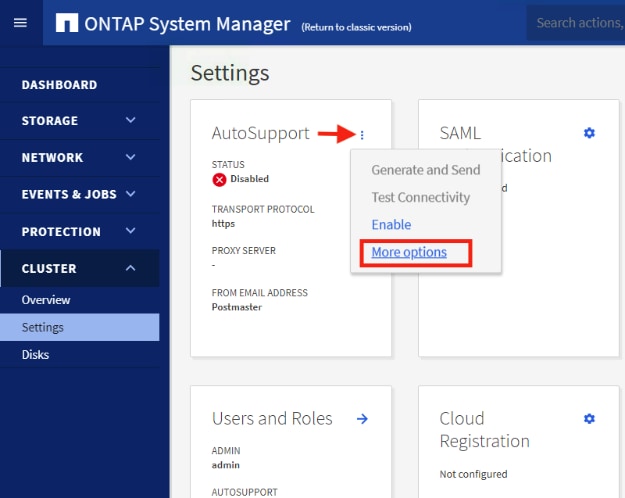This screenshot has width=625, height=498.
Task: Click the AutoSupport card title
Action: pyautogui.click(x=260, y=133)
